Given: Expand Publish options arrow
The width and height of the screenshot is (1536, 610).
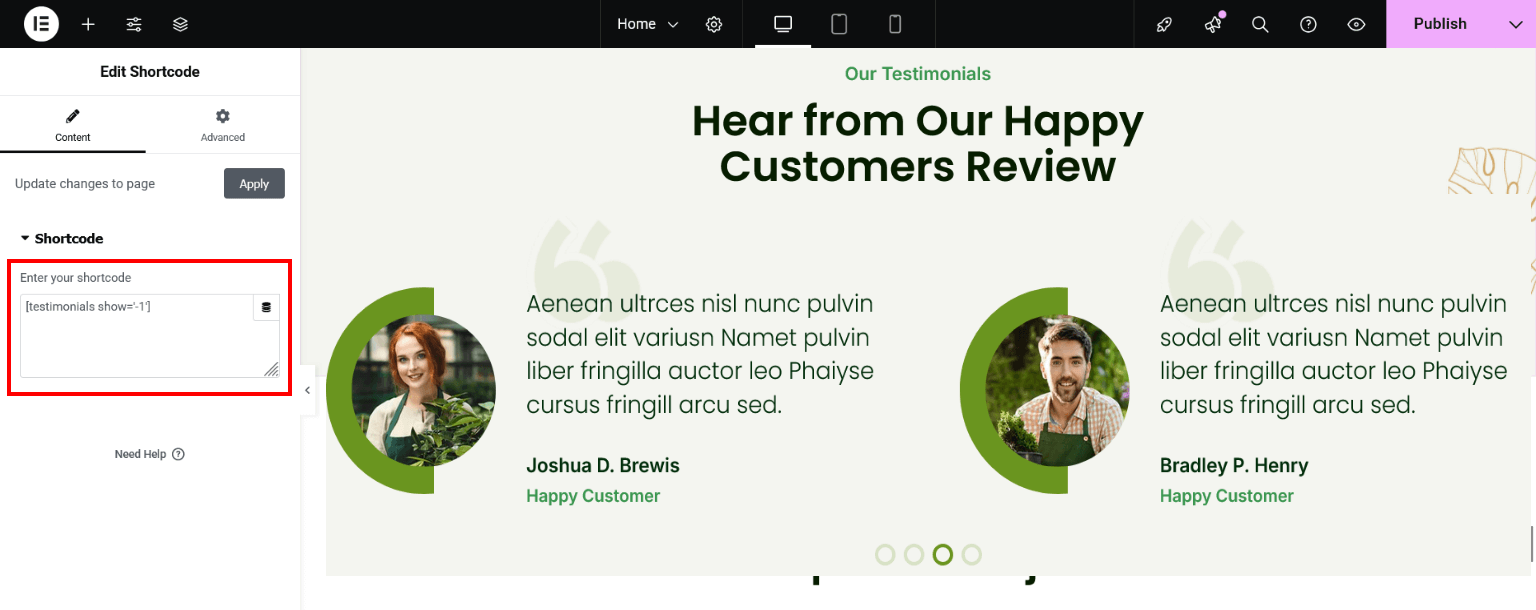Looking at the screenshot, I should [1515, 24].
